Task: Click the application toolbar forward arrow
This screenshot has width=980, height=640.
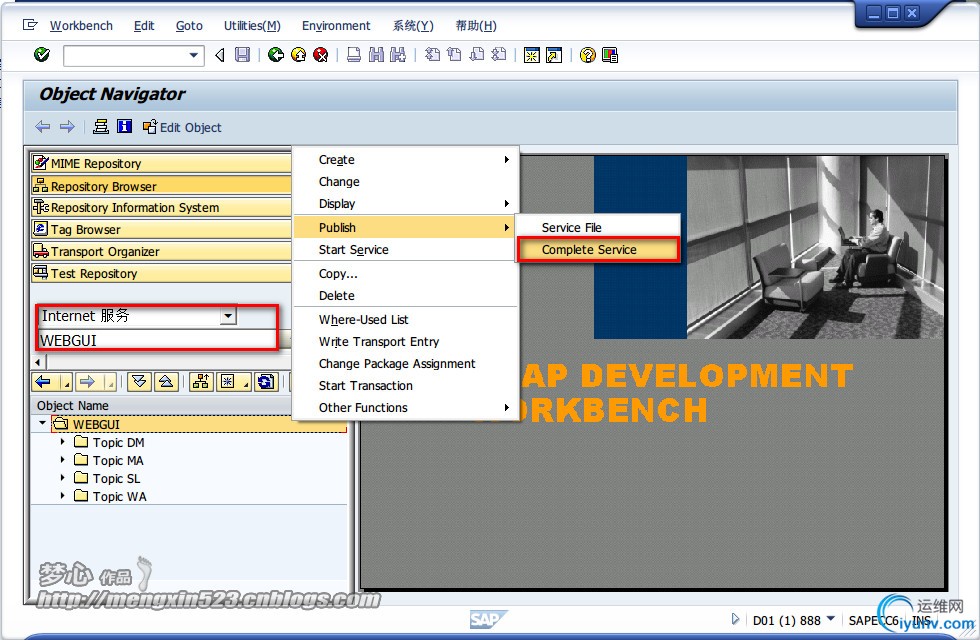Action: point(67,127)
